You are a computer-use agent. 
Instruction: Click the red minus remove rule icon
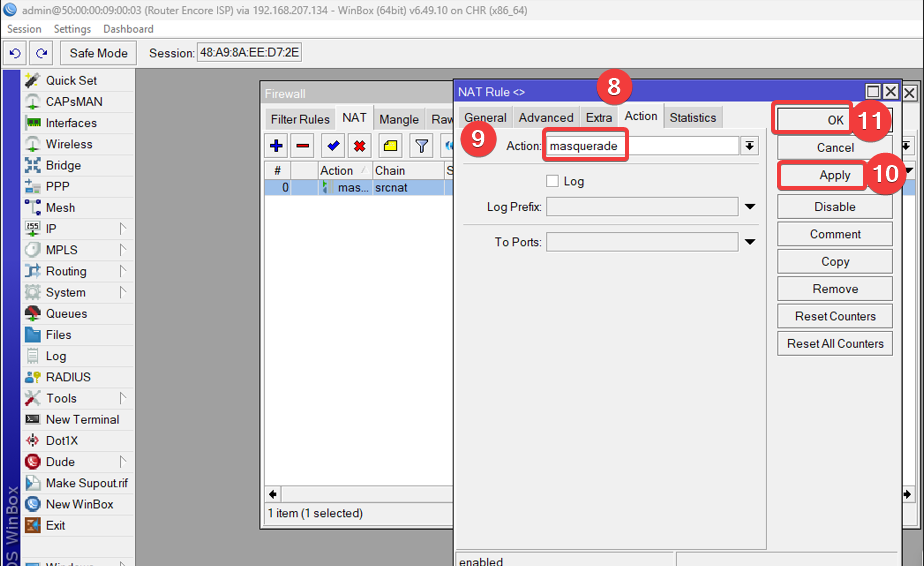pos(303,146)
